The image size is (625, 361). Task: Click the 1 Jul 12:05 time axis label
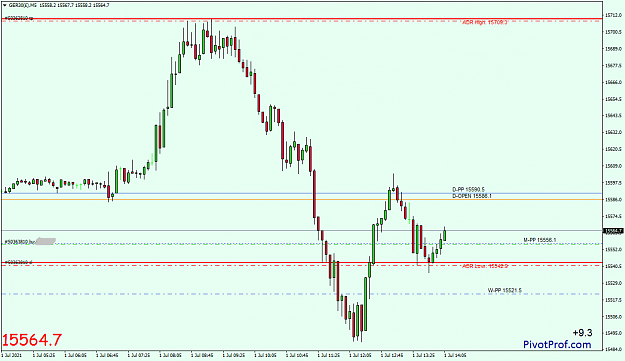point(360,355)
